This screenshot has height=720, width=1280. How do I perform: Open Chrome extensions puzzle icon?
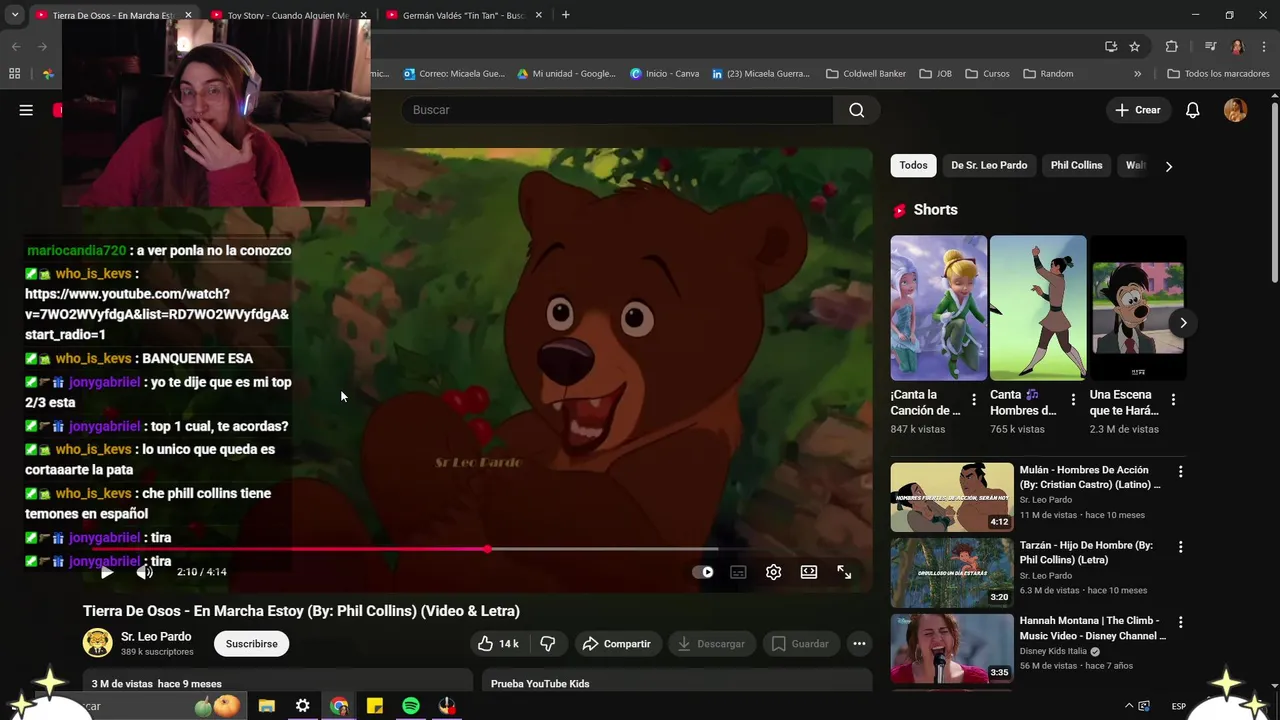(x=1172, y=46)
